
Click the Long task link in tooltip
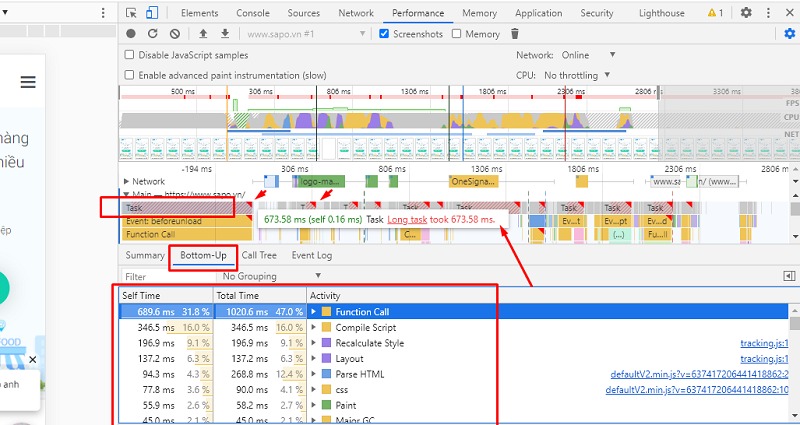[407, 219]
